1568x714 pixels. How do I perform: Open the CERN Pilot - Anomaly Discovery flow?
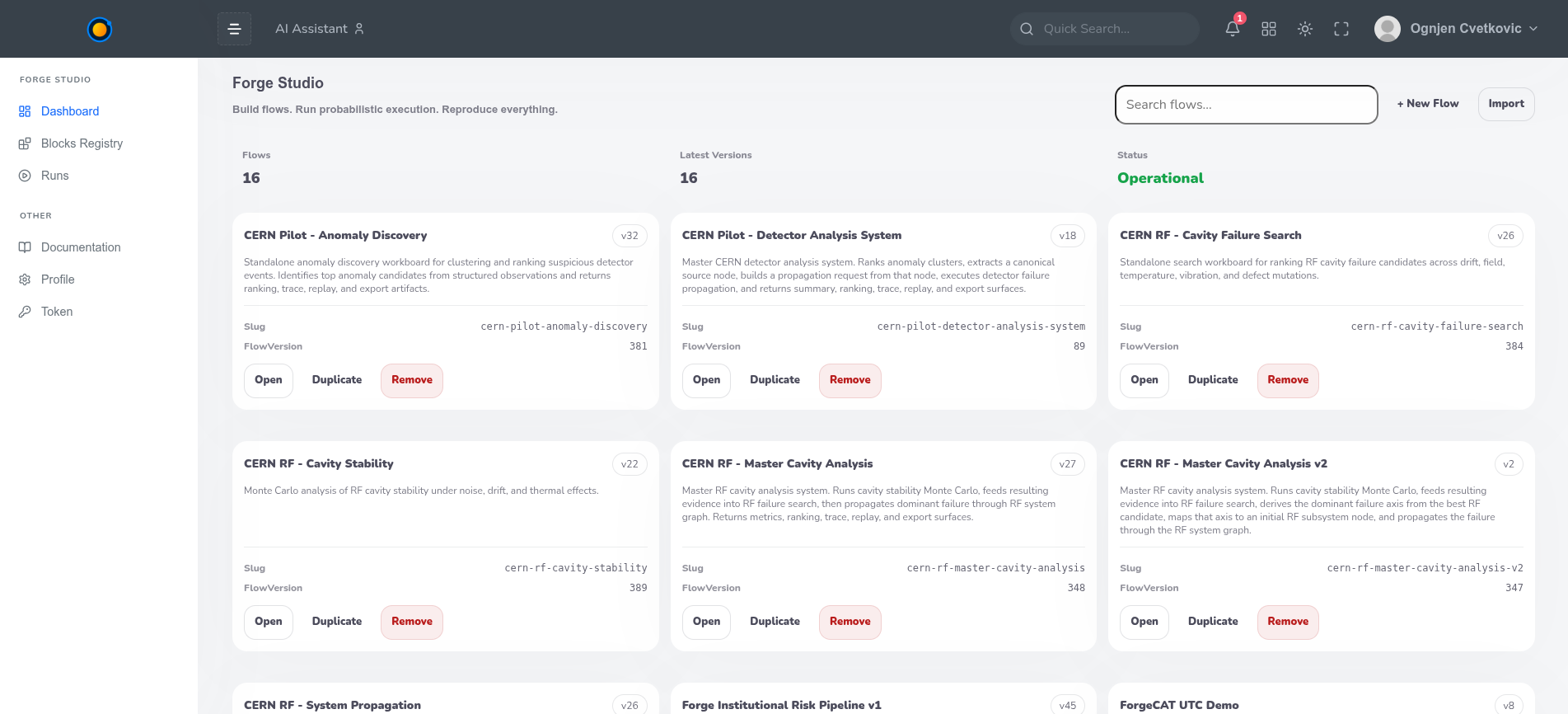point(269,380)
